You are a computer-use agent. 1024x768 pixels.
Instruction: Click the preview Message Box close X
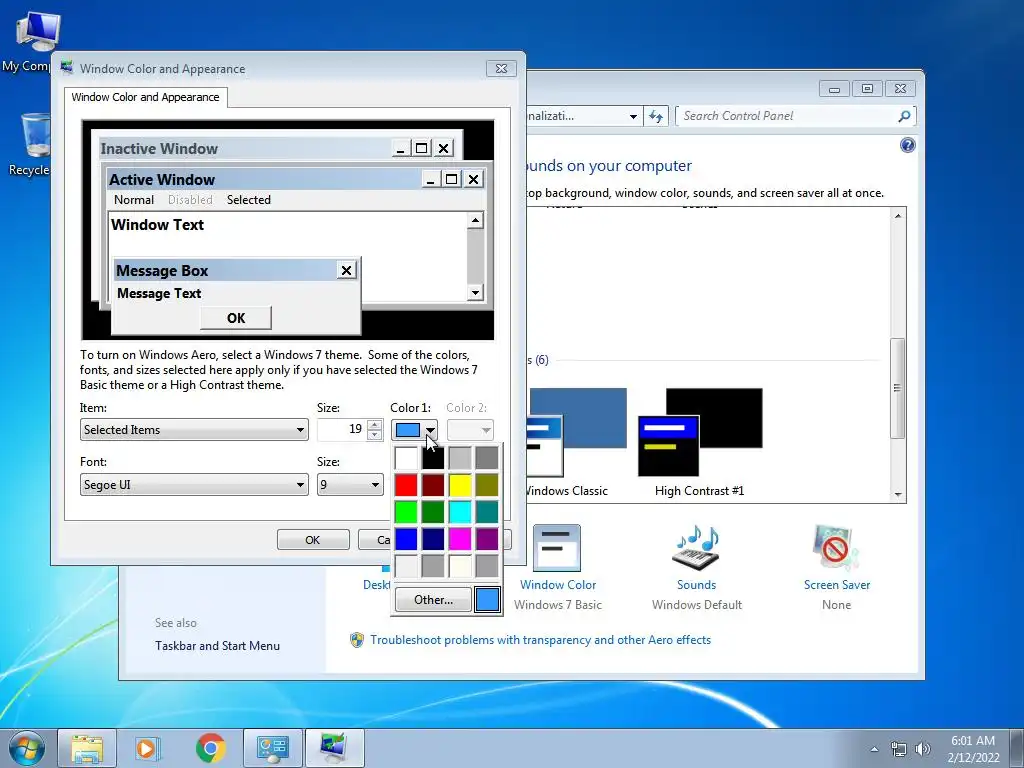tap(346, 270)
